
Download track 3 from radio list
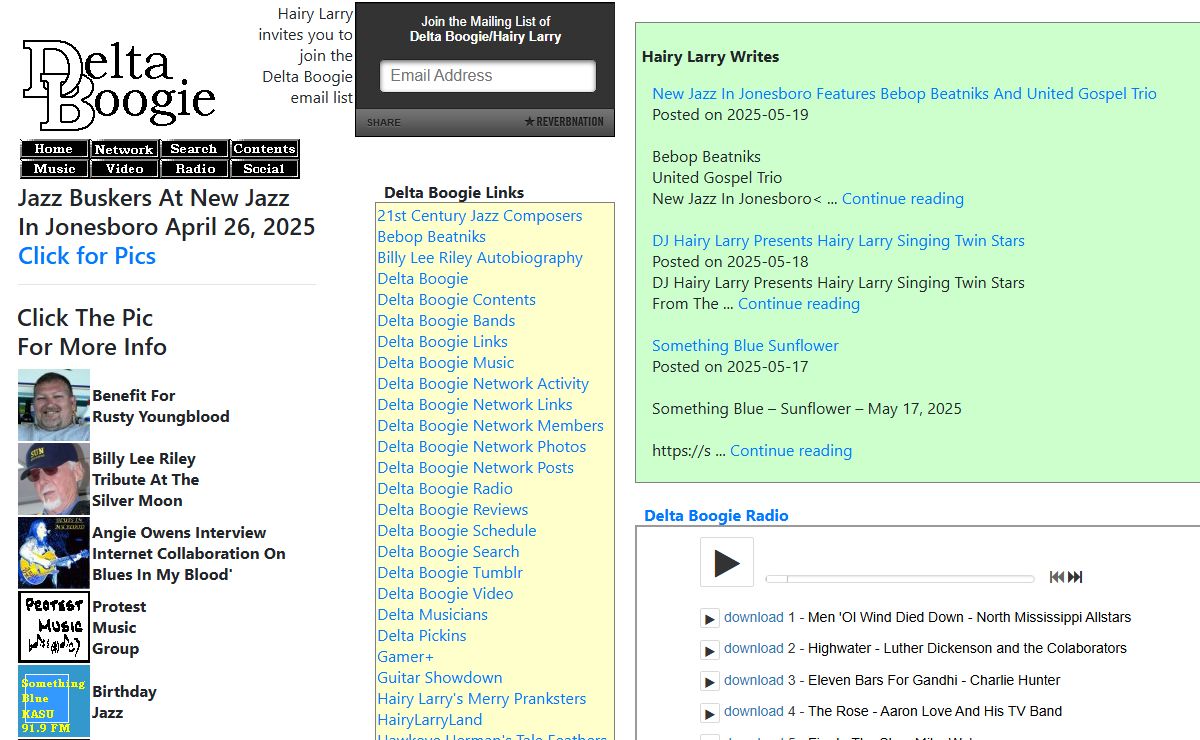[x=754, y=681]
